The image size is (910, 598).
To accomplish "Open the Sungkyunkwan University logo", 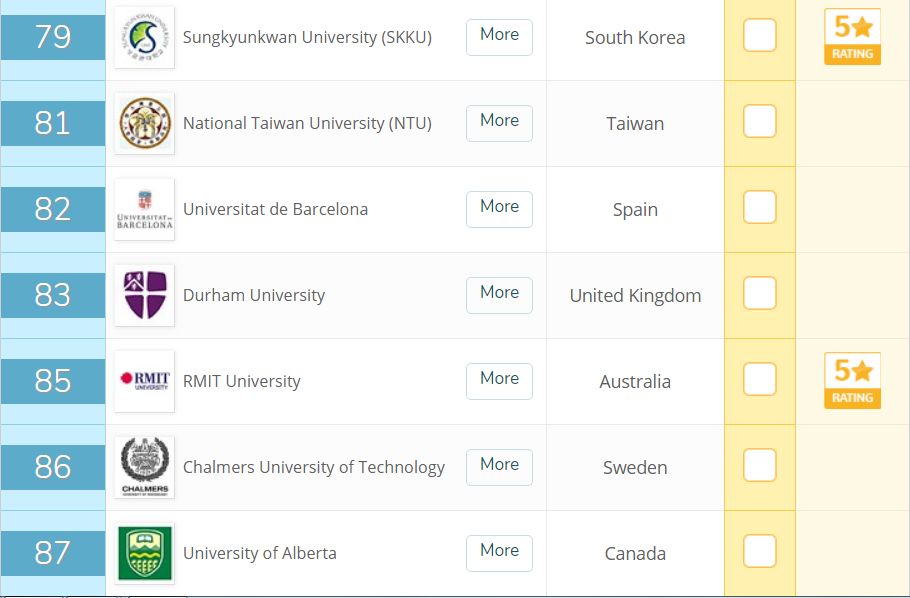I will pyautogui.click(x=145, y=38).
